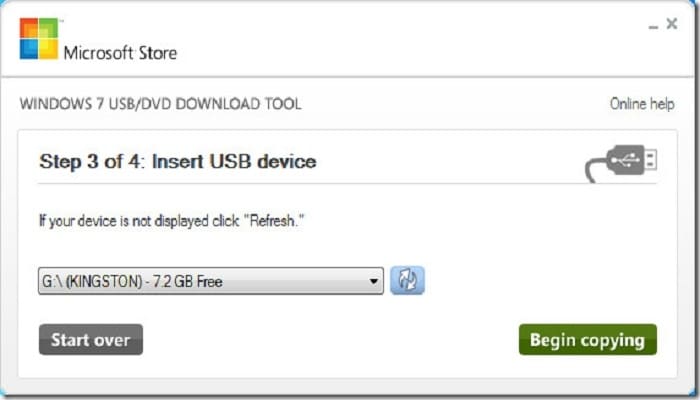Minimize the download tool window
The image size is (700, 400).
[x=653, y=26]
